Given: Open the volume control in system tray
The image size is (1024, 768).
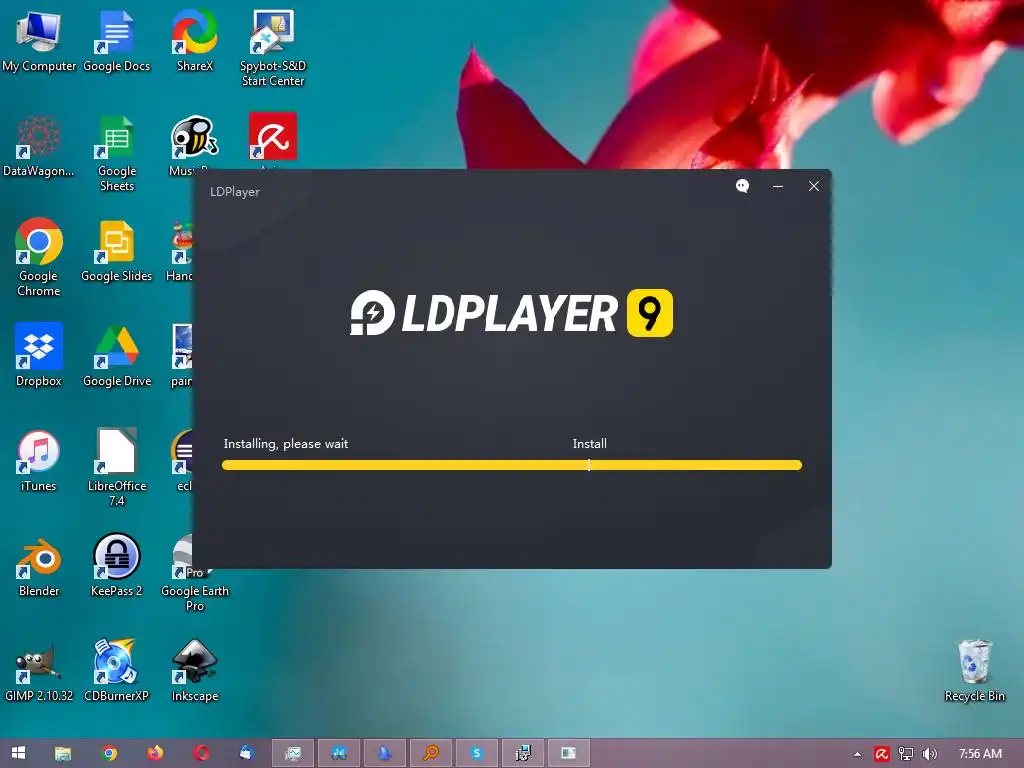Looking at the screenshot, I should coord(929,754).
